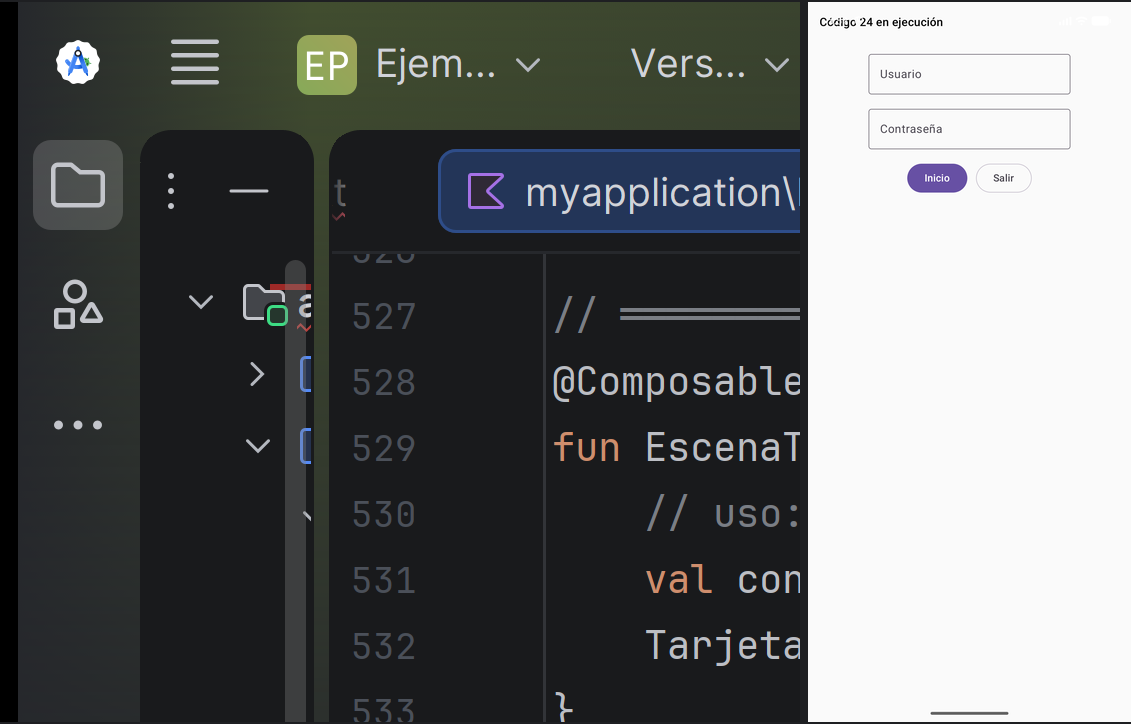The image size is (1131, 724).
Task: Click the @Composable annotation text
Action: (676, 382)
